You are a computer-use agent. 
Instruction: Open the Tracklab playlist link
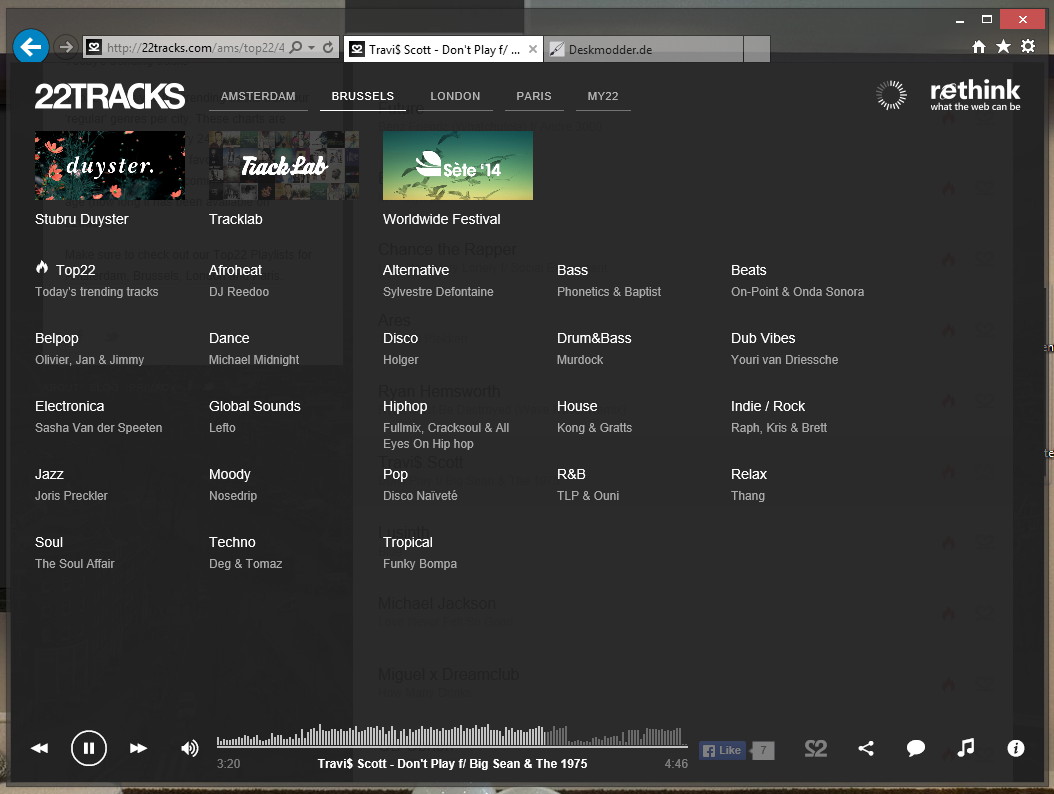click(x=235, y=219)
